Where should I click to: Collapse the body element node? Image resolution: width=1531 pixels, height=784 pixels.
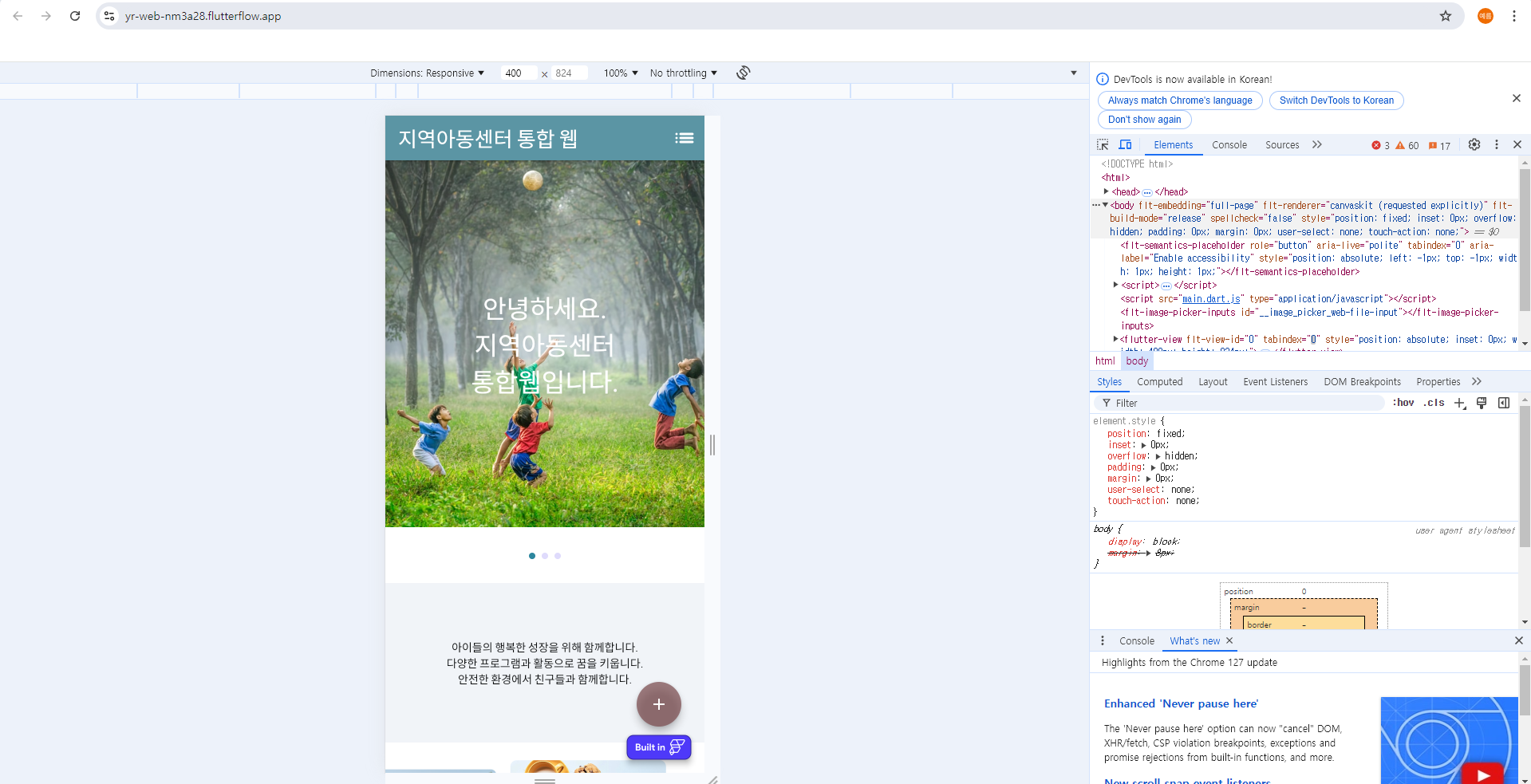[x=1105, y=205]
